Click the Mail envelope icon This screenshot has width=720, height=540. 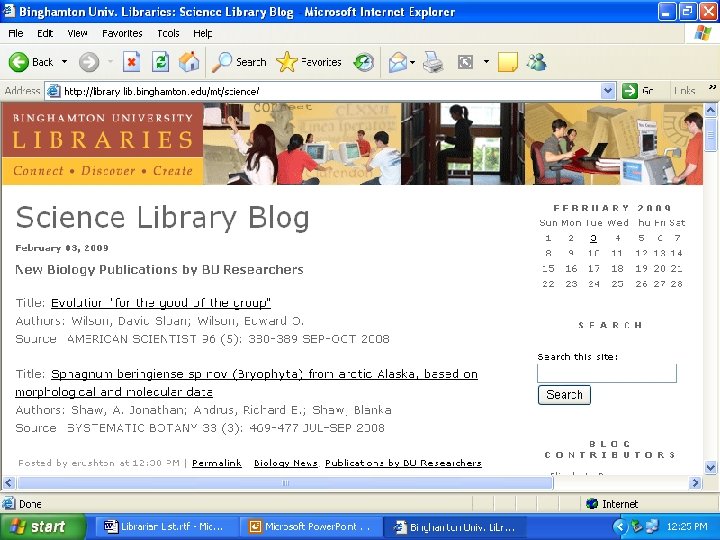(397, 62)
